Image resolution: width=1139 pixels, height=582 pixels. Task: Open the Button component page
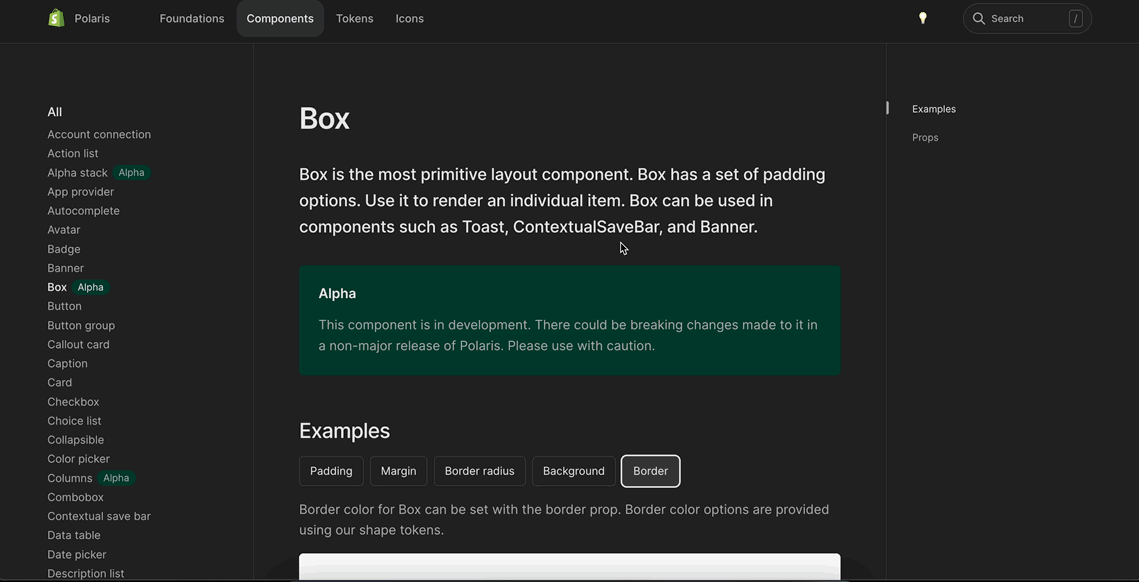(65, 306)
